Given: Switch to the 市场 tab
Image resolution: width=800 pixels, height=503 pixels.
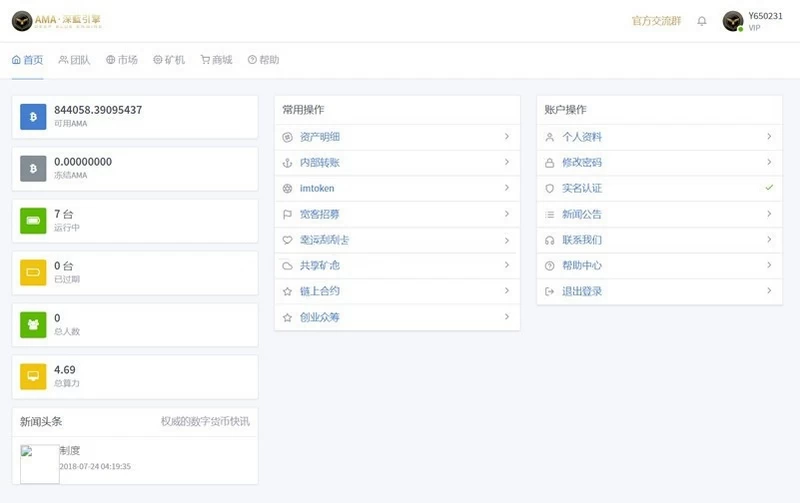Looking at the screenshot, I should [x=122, y=60].
